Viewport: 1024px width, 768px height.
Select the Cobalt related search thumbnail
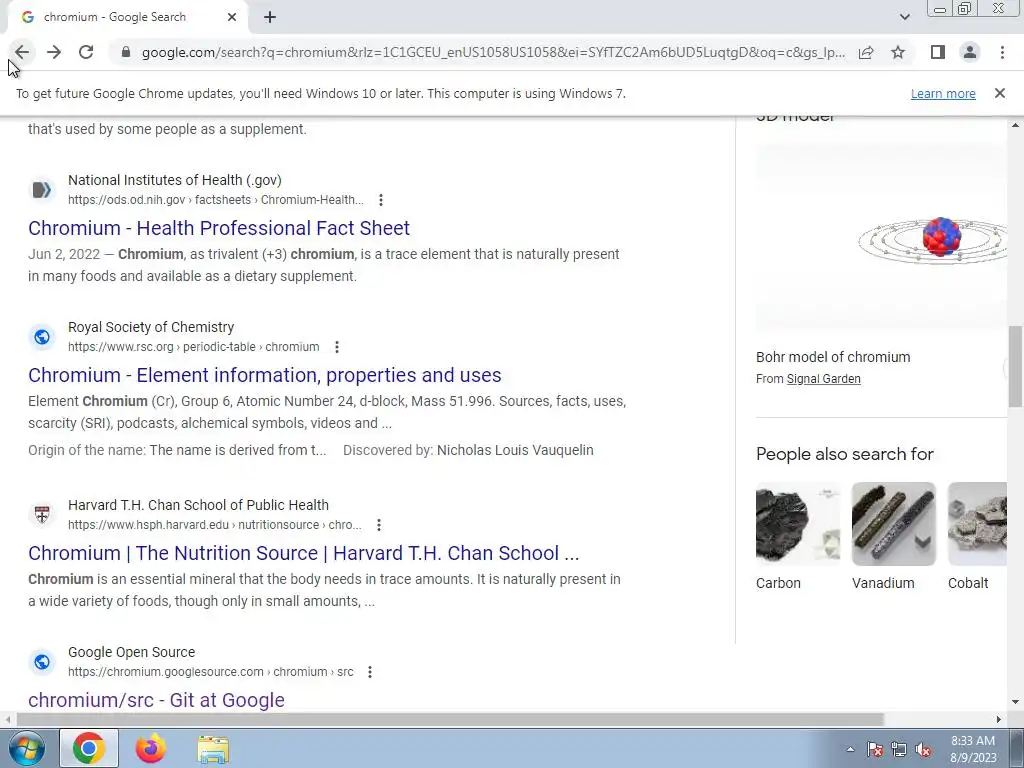click(978, 524)
